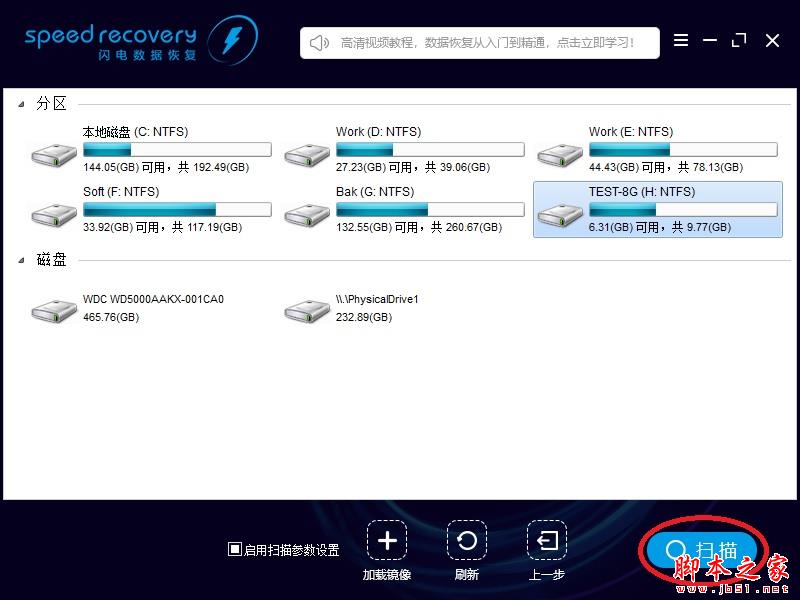Click the usage bar of Bak G

[x=430, y=210]
